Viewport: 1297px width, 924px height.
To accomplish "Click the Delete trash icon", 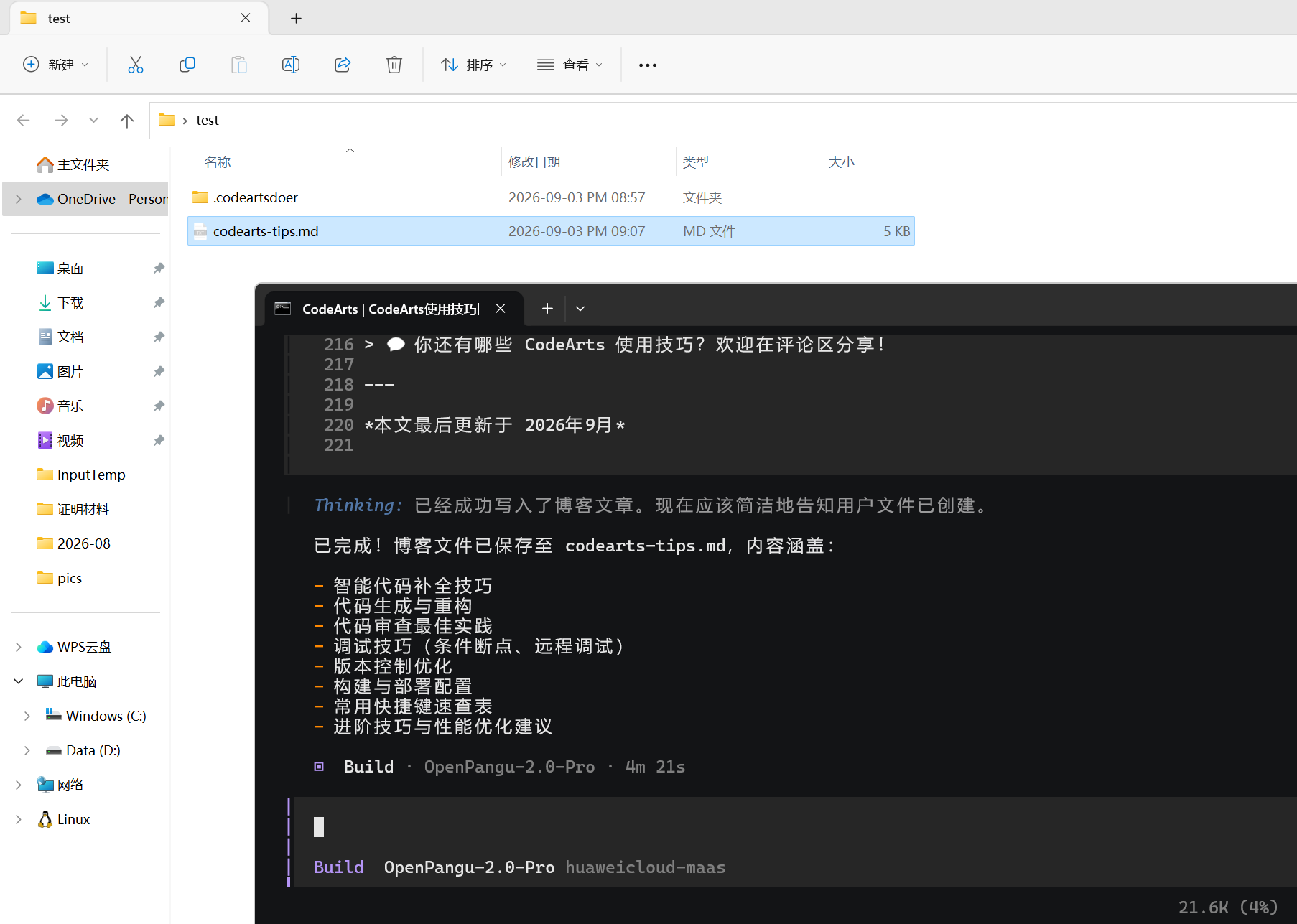I will (394, 65).
